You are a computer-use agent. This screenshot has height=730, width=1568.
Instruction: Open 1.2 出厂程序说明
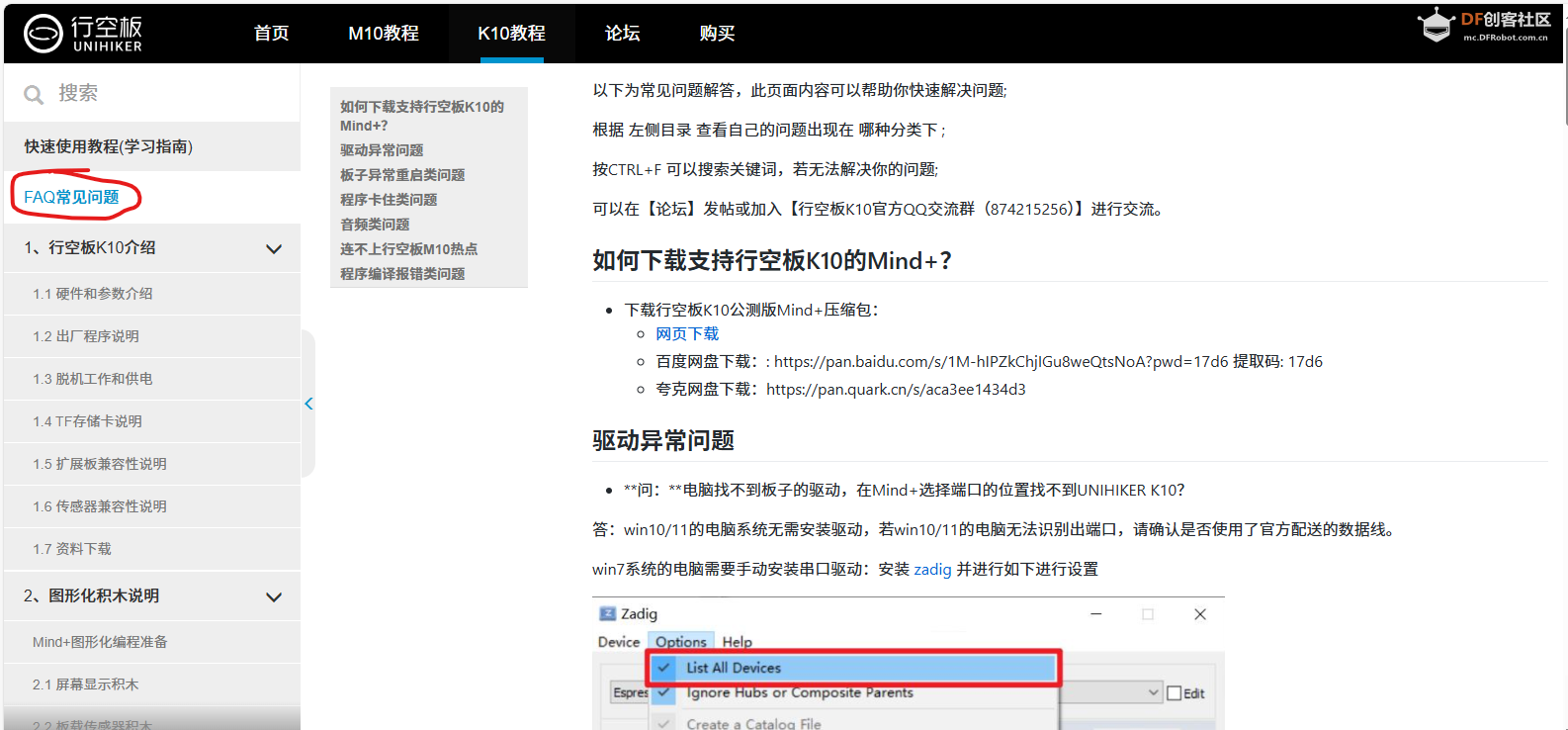152,336
